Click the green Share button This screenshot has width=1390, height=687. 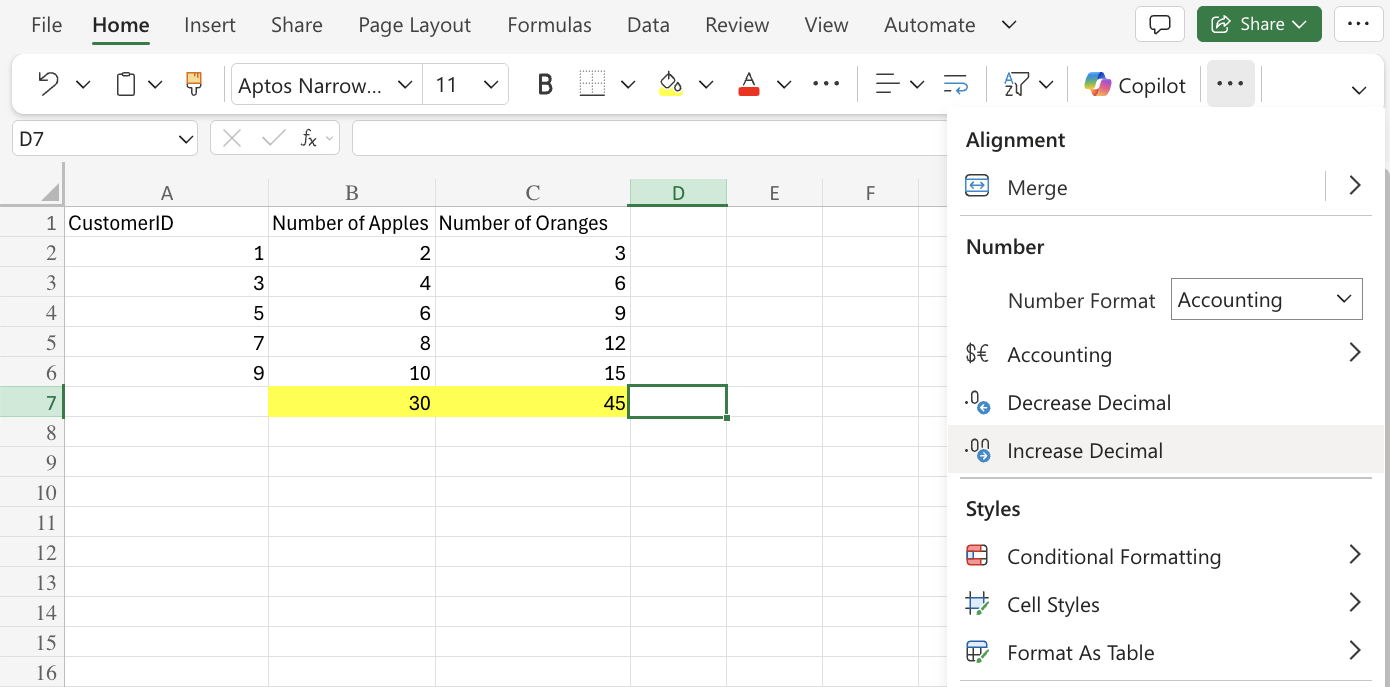1259,23
